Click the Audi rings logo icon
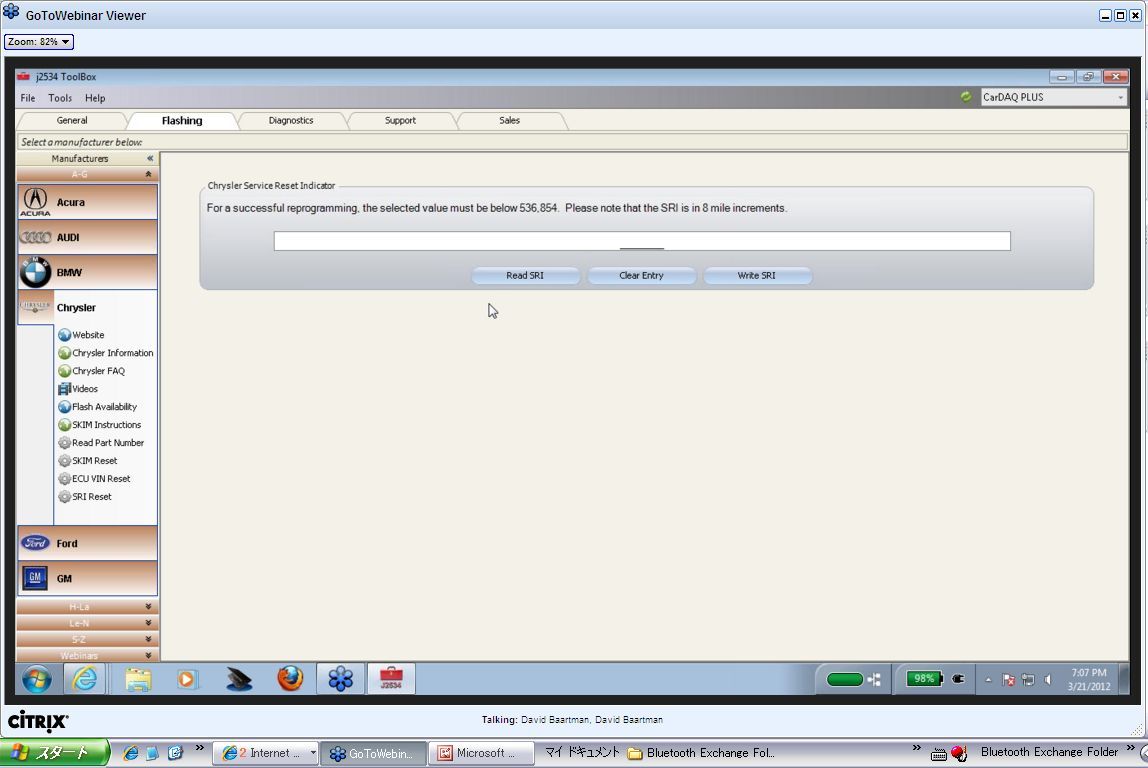1148x768 pixels. coord(35,237)
